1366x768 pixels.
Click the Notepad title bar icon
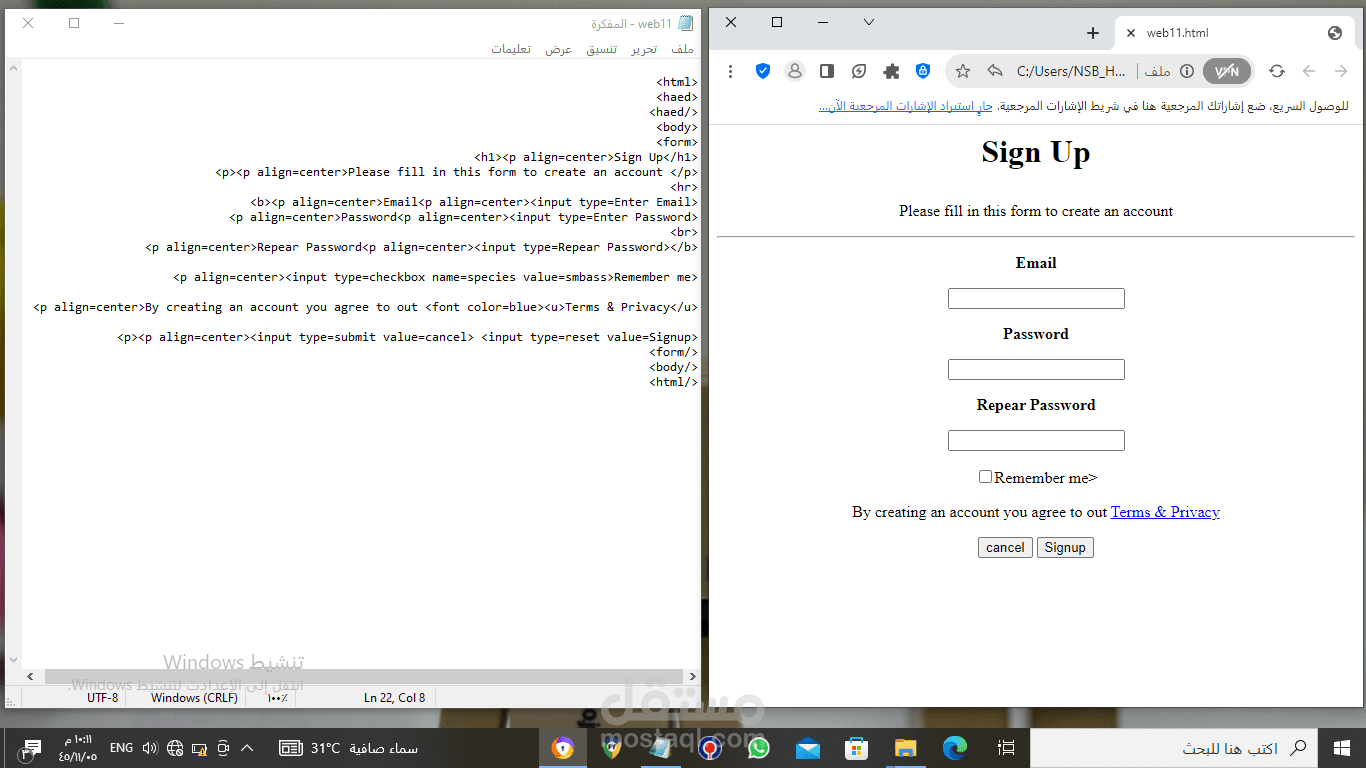click(x=685, y=23)
